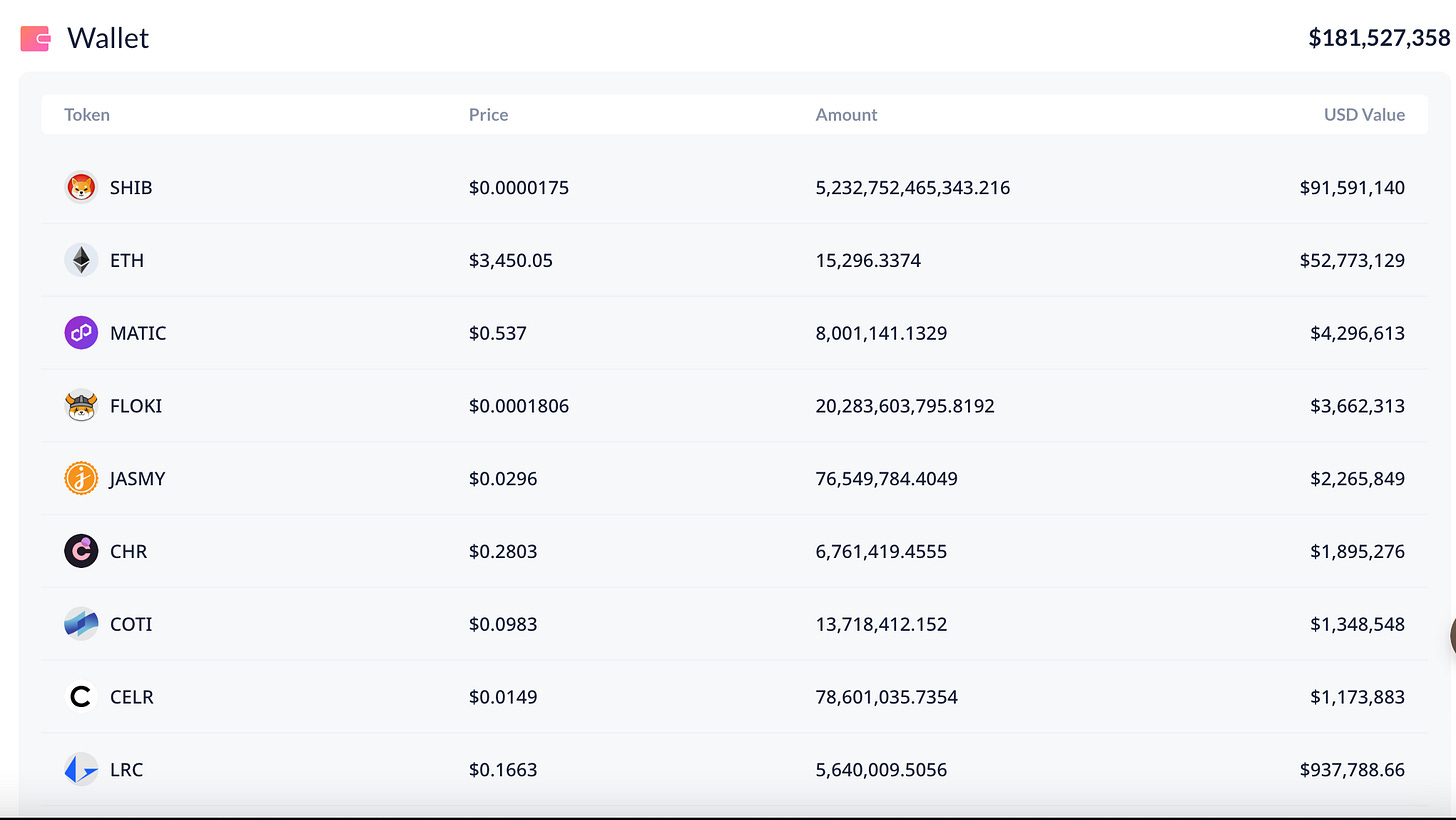This screenshot has height=820, width=1456.
Task: Click LRC USD value $937,788.66
Action: pyautogui.click(x=1352, y=770)
